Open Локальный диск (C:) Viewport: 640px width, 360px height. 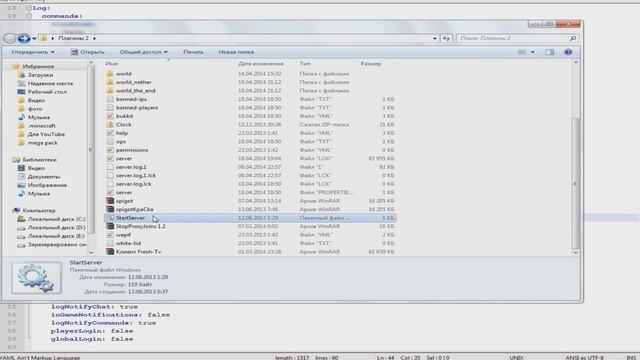(x=56, y=219)
